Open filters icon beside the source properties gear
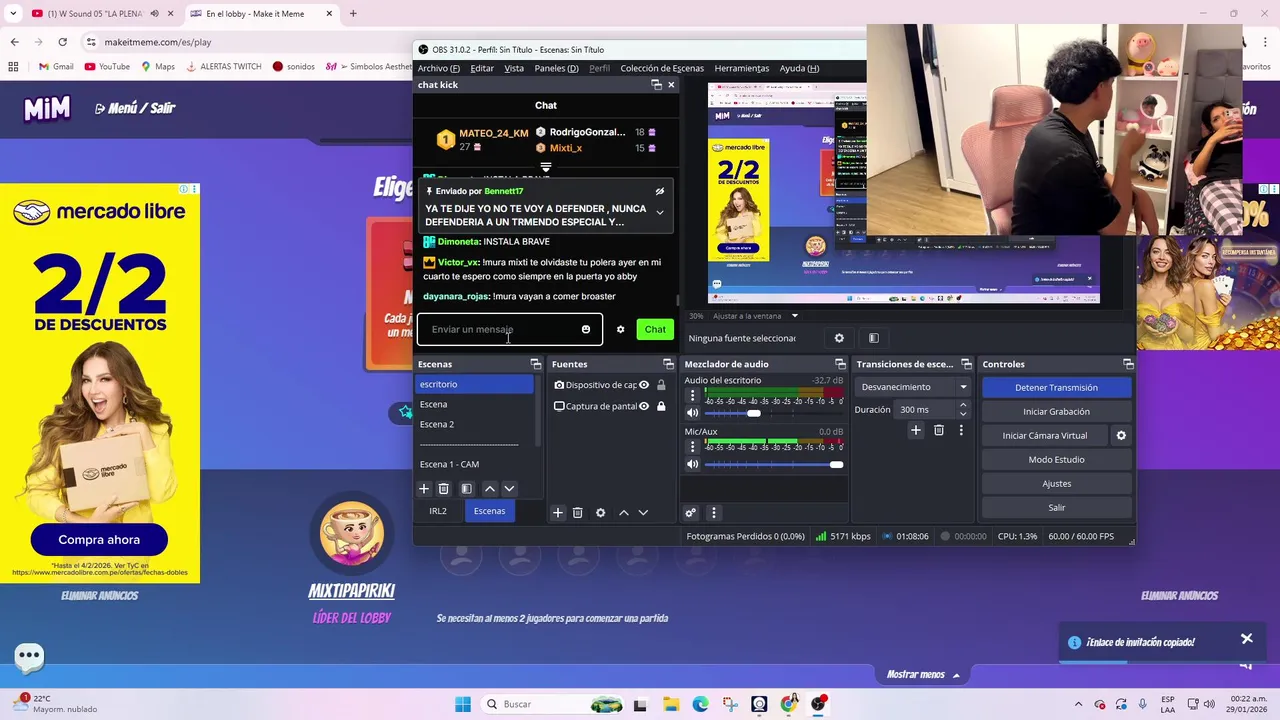Image resolution: width=1280 pixels, height=720 pixels. [x=873, y=338]
